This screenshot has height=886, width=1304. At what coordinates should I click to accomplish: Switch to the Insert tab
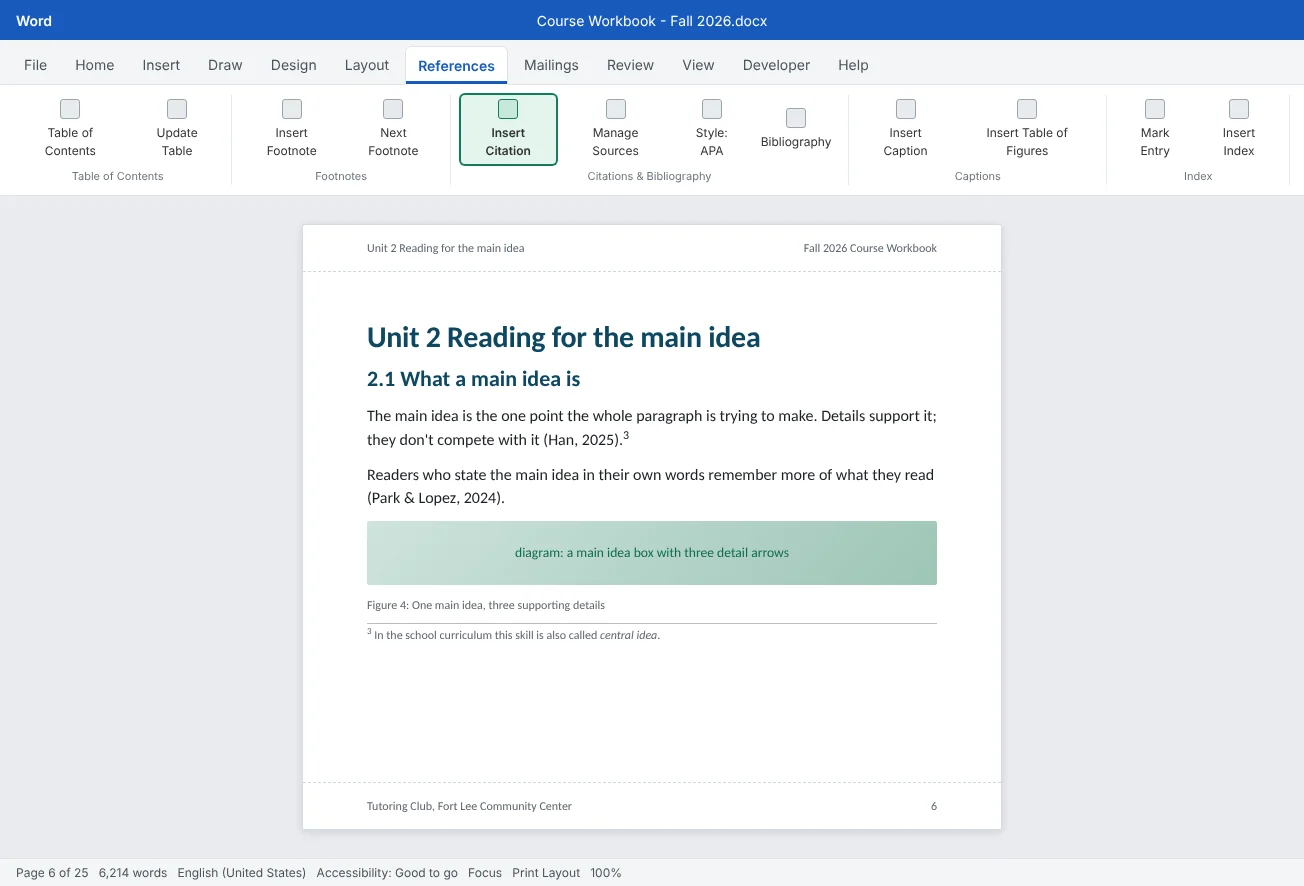[161, 65]
